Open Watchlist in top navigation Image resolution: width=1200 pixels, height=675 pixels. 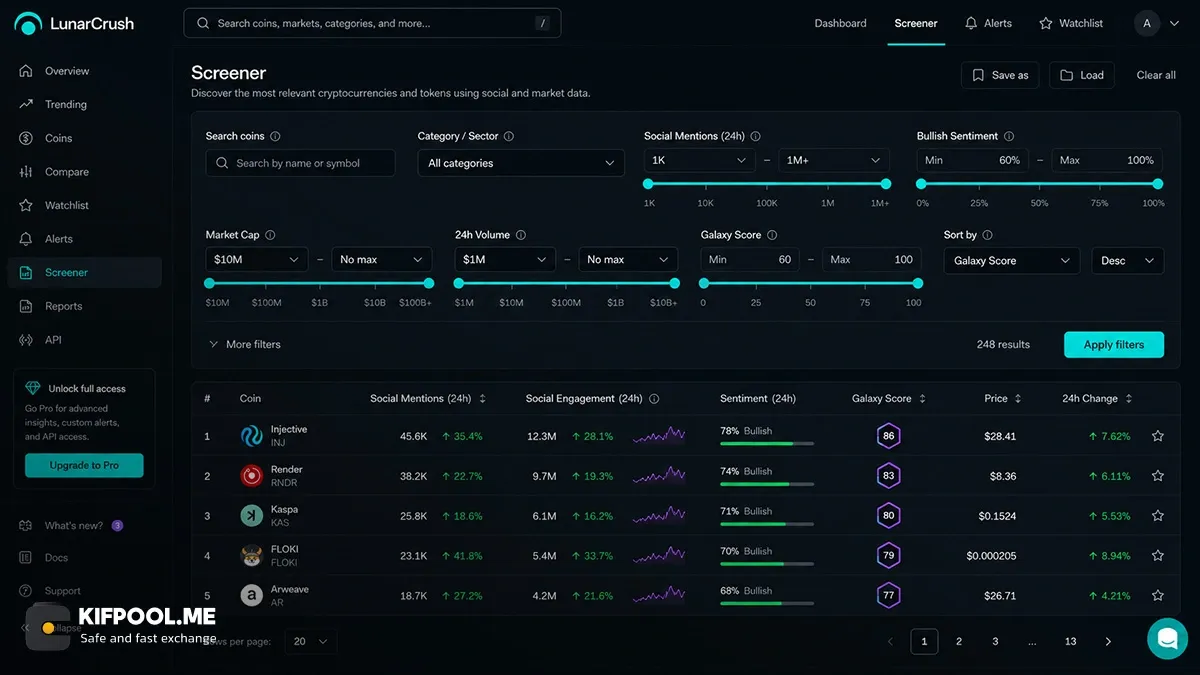click(1071, 23)
